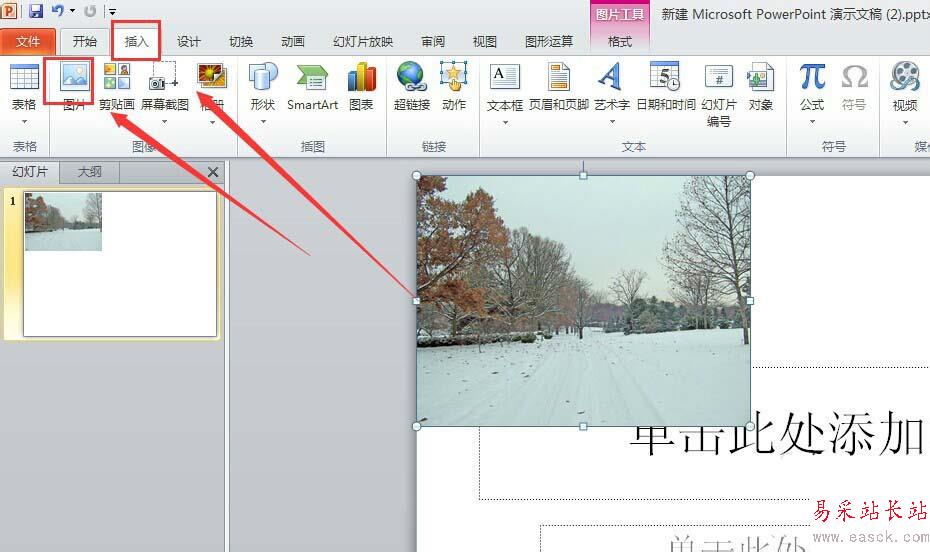Click the 公式 equation icon

tap(812, 77)
